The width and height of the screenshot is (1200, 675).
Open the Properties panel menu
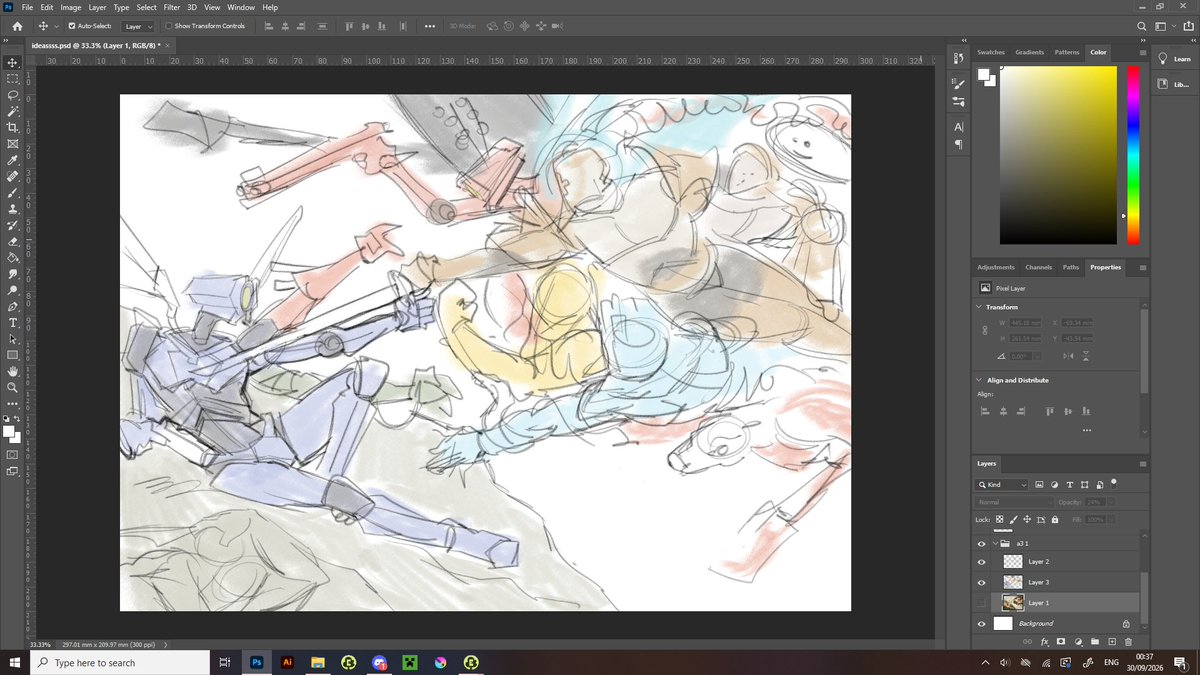click(1143, 268)
